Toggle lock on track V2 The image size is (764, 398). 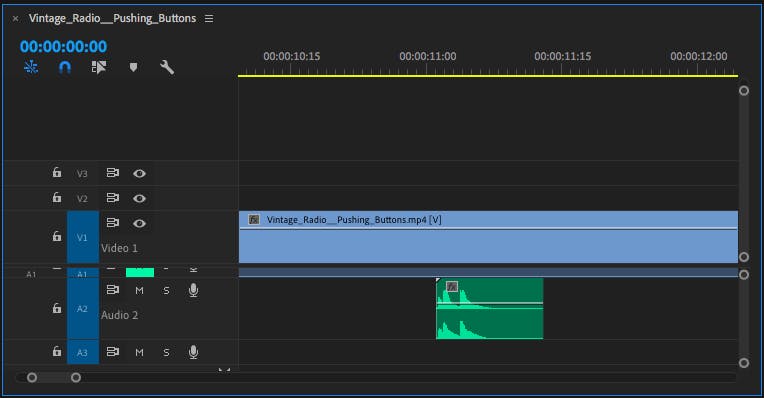pos(57,197)
